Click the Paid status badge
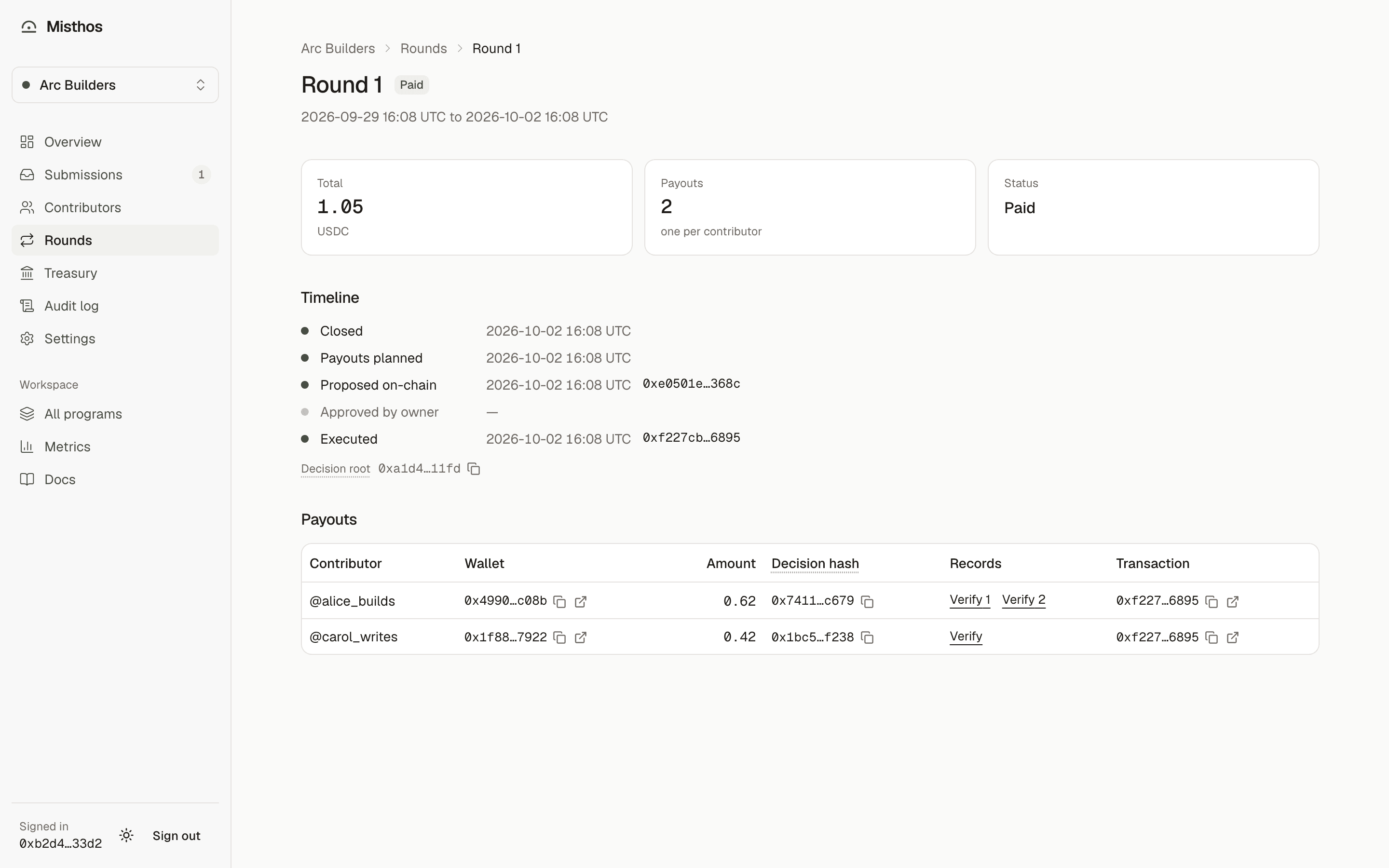The image size is (1389, 868). click(x=411, y=85)
